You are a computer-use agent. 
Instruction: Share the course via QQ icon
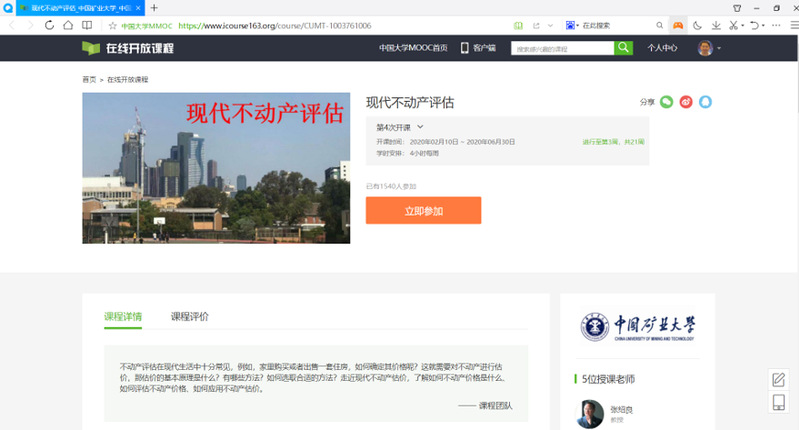tap(706, 102)
